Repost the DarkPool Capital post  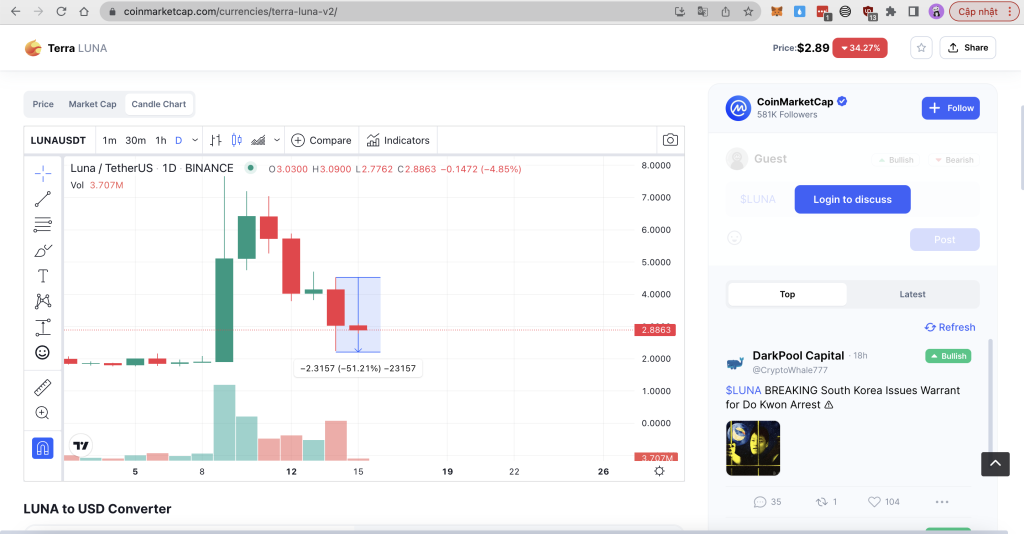tap(826, 501)
